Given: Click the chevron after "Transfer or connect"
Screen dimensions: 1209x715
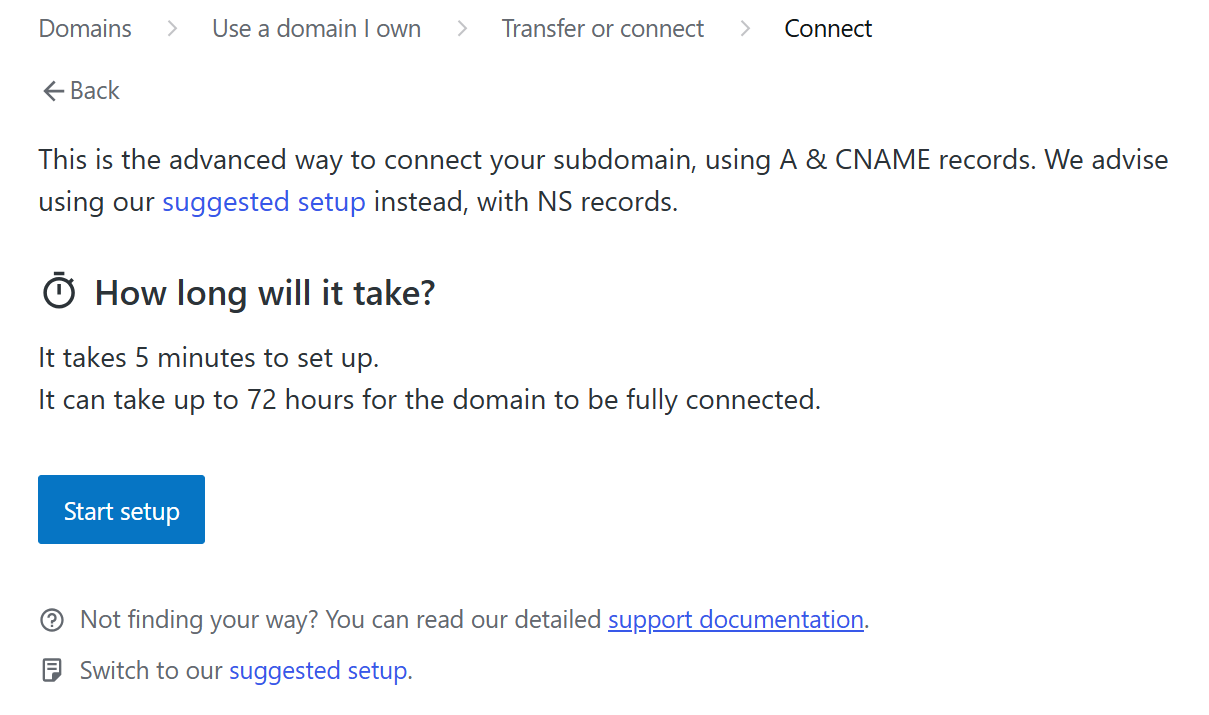Looking at the screenshot, I should [745, 29].
